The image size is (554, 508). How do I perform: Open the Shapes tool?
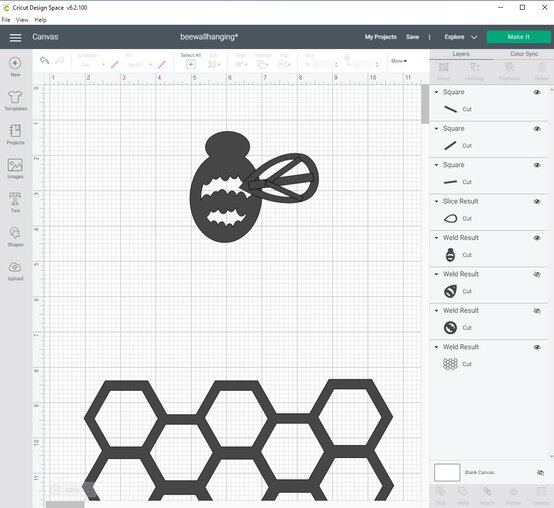pyautogui.click(x=15, y=233)
